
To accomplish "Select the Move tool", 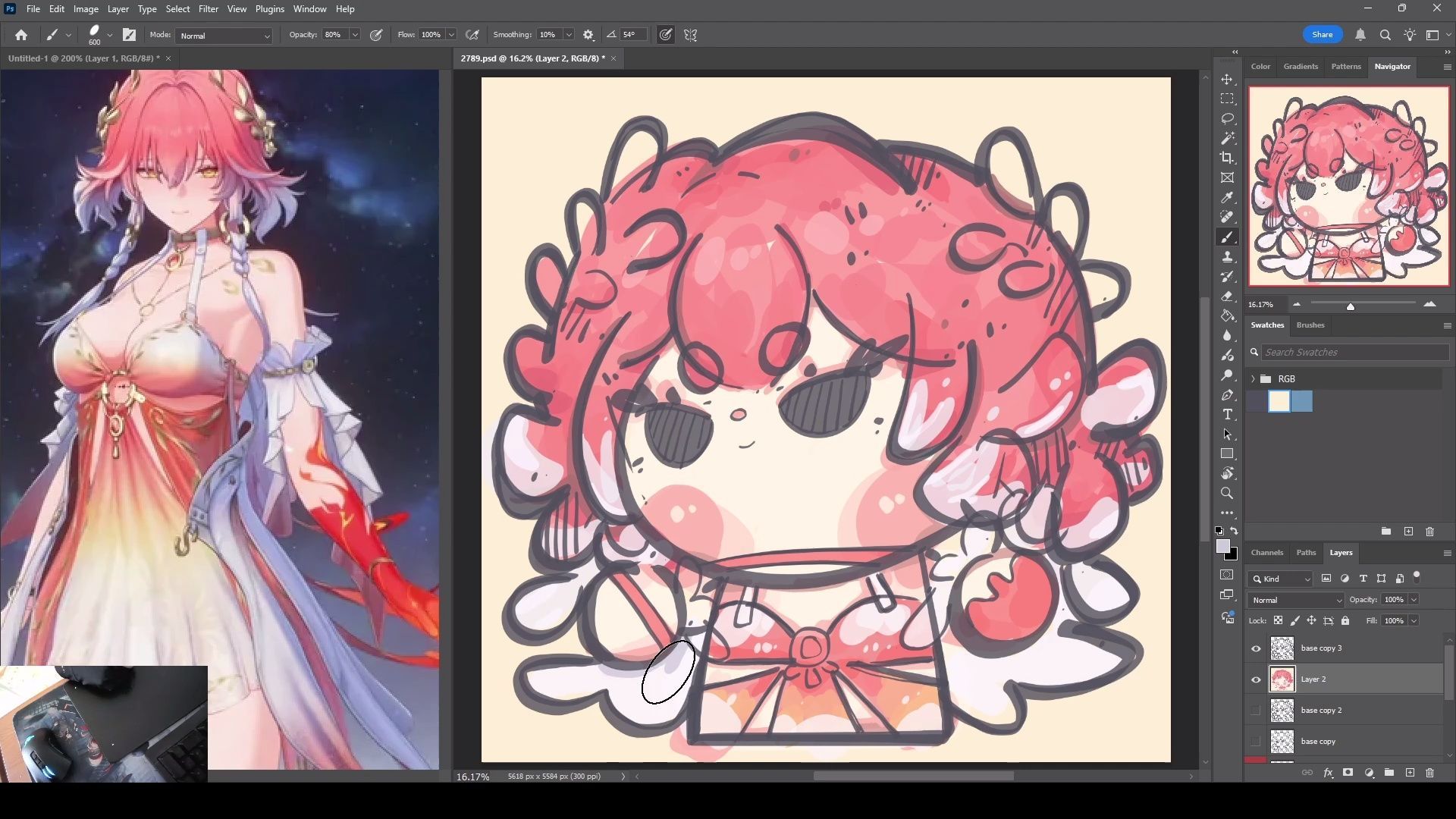I will (1227, 80).
